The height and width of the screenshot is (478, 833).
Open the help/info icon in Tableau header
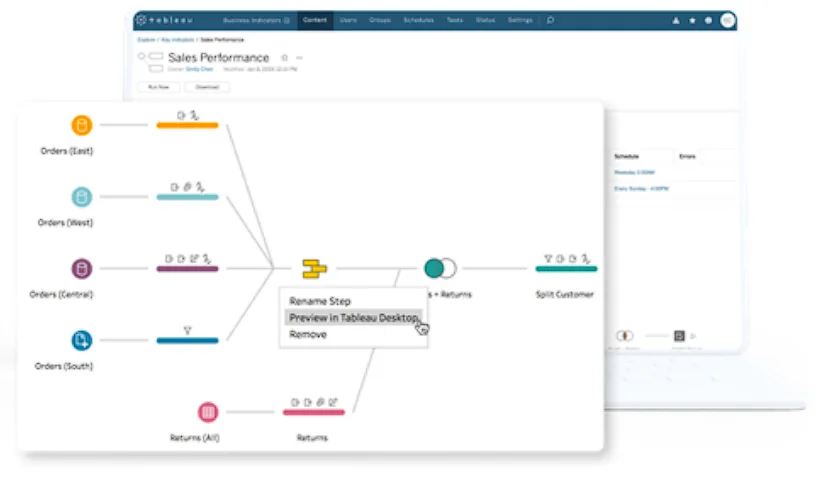708,21
